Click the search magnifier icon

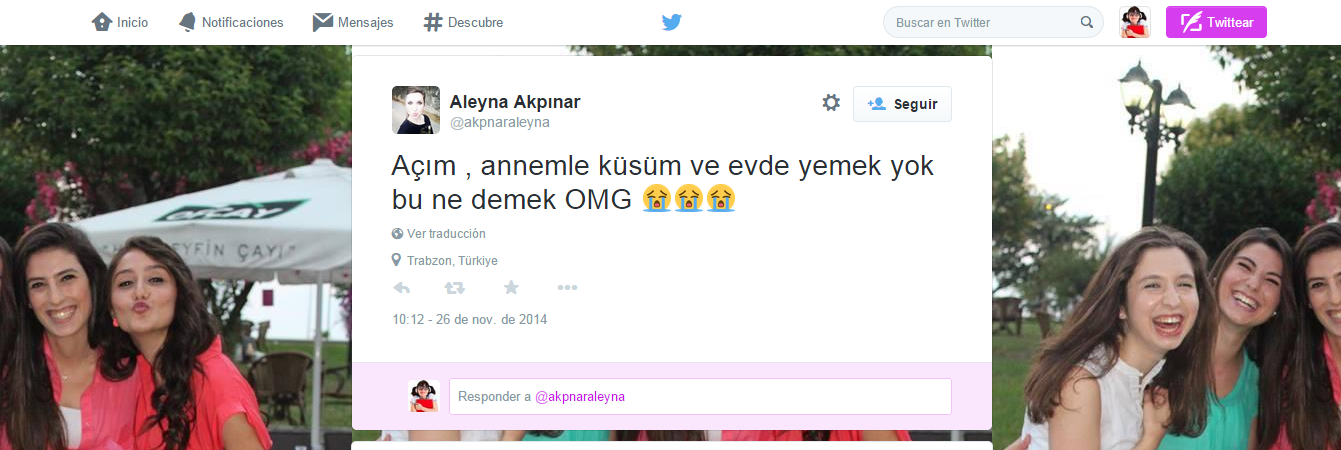1087,22
